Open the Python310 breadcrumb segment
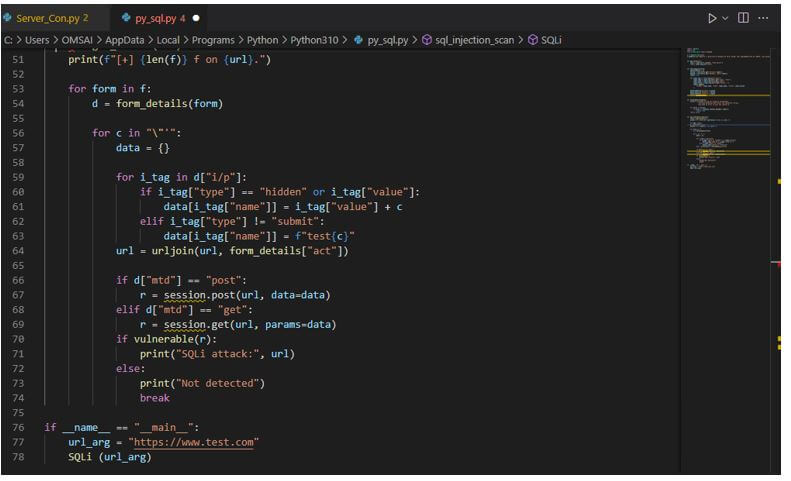 [314, 40]
